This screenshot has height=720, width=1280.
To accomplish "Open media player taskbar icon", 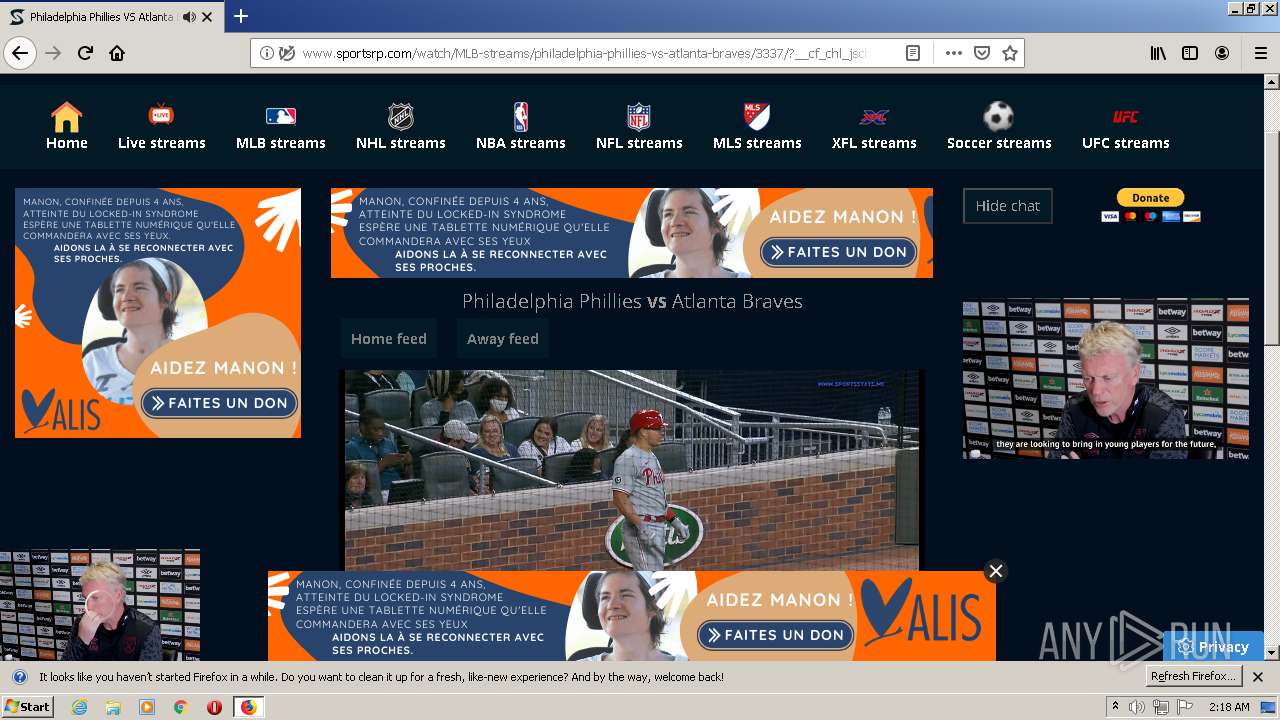I will click(x=147, y=707).
